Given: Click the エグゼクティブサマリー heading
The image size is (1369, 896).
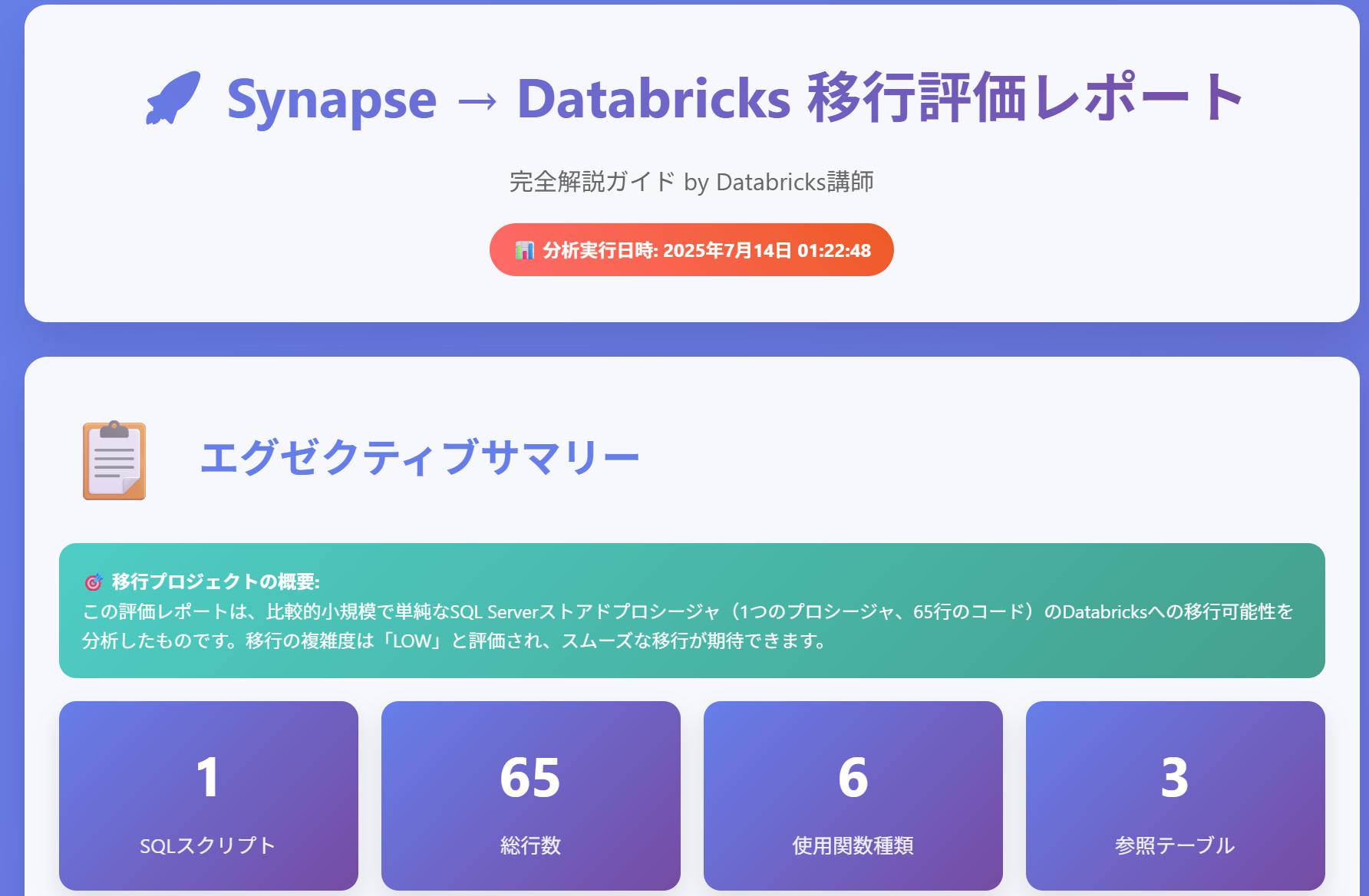Looking at the screenshot, I should tap(419, 457).
